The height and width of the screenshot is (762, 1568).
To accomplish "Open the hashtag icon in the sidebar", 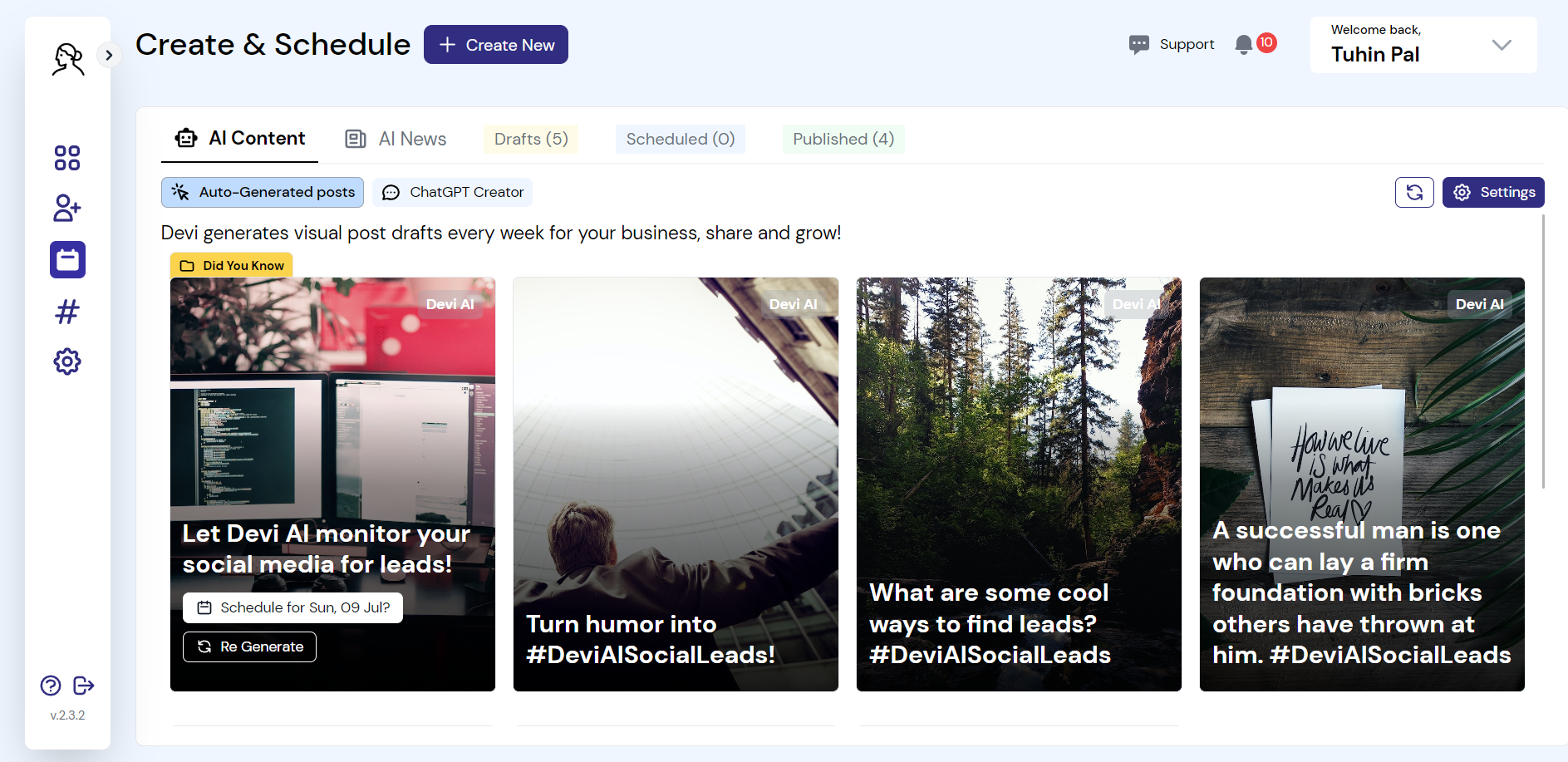I will (67, 312).
